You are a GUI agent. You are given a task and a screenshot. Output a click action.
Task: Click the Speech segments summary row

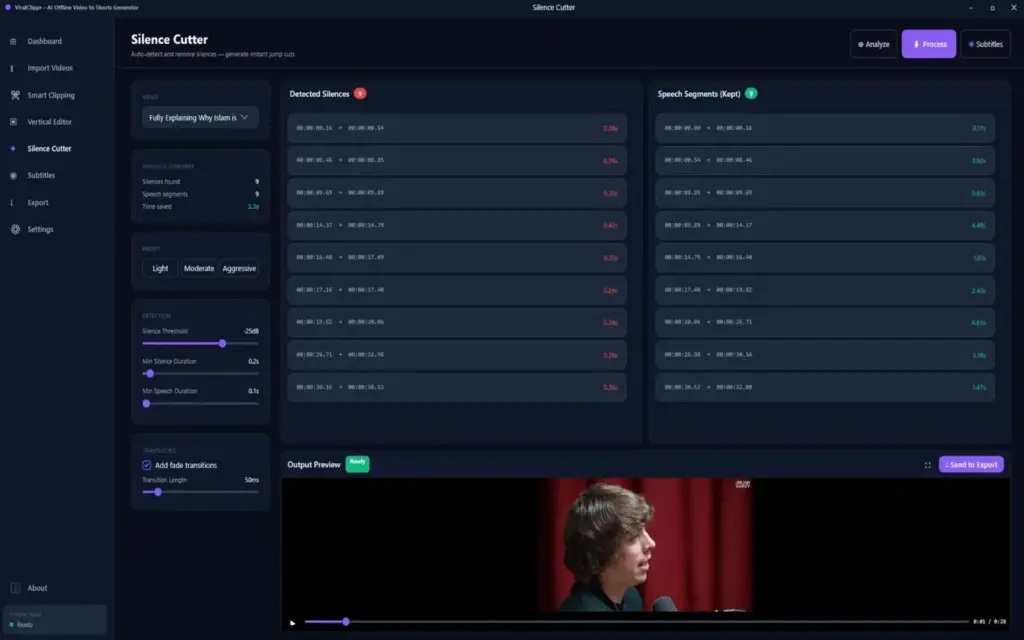point(200,194)
